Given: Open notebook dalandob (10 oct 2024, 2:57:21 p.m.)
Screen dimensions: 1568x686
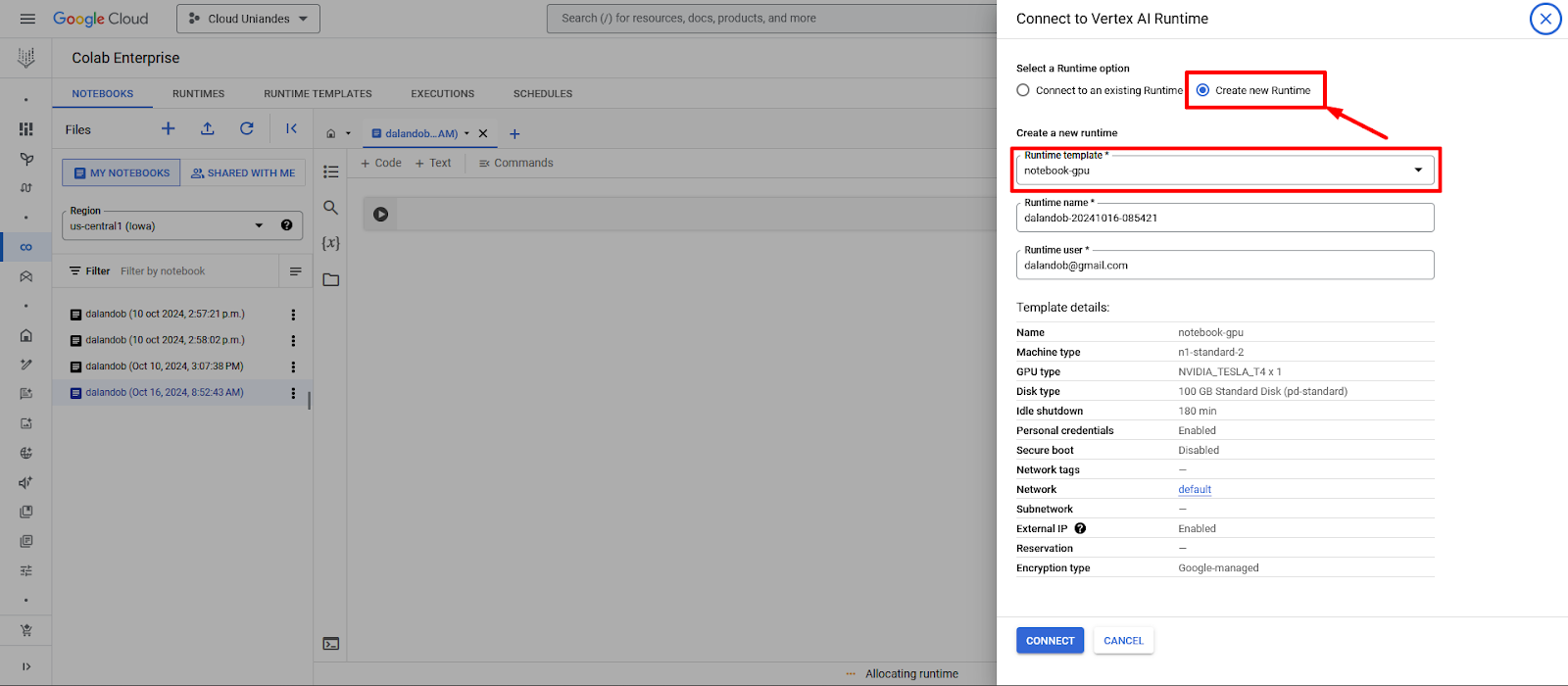Looking at the screenshot, I should click(x=165, y=315).
